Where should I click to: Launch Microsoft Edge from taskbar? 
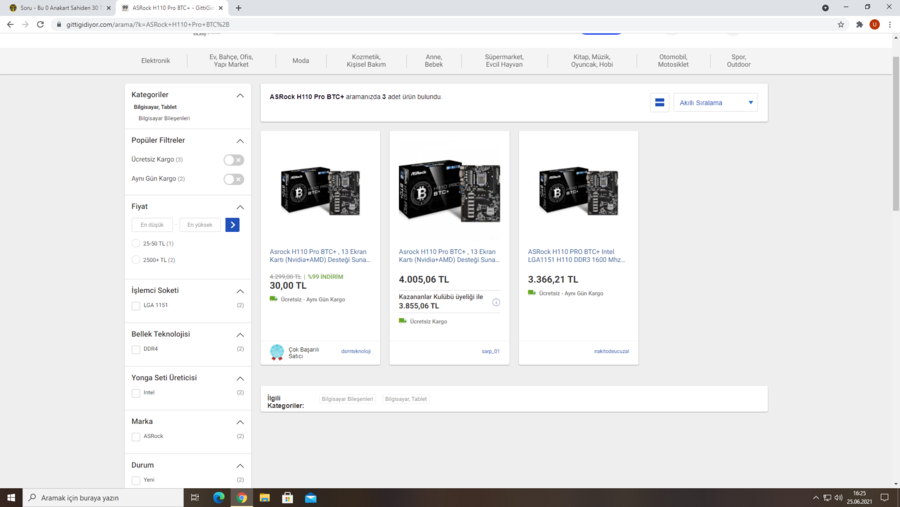pos(219,498)
